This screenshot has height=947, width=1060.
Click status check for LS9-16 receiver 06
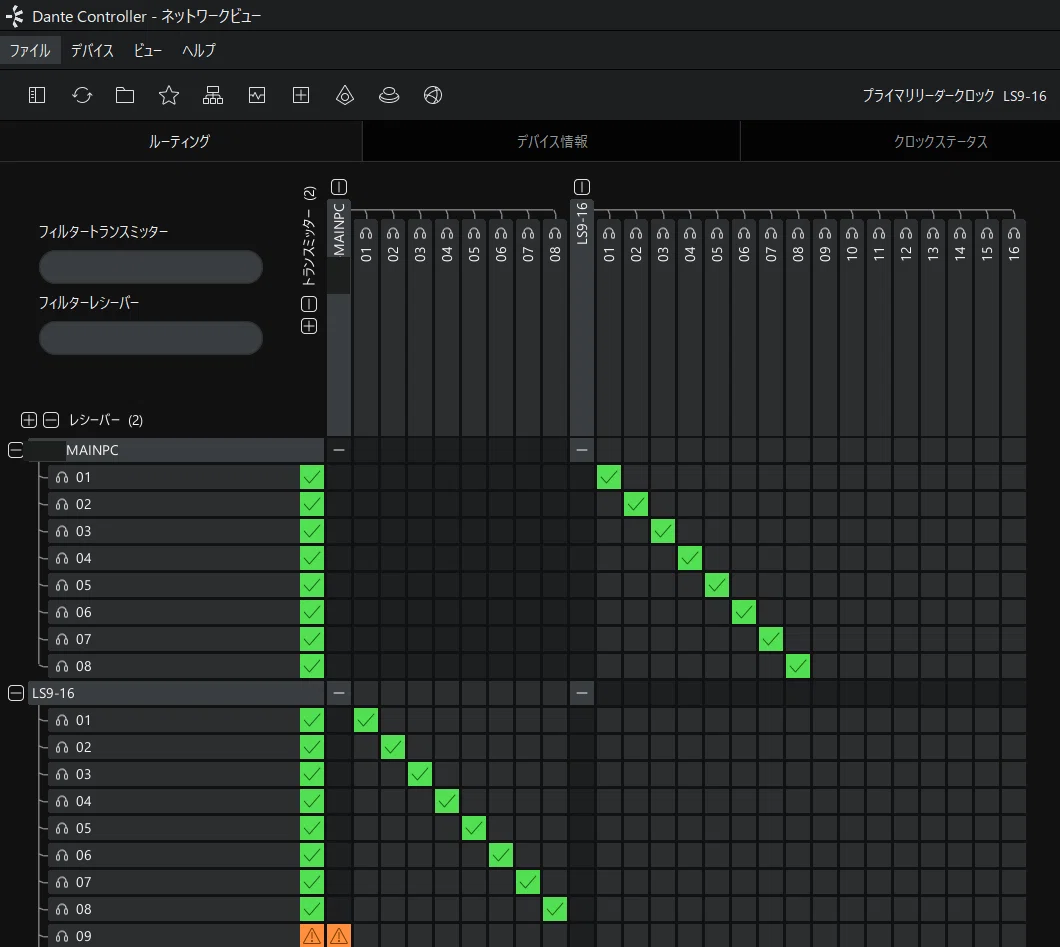pyautogui.click(x=312, y=856)
